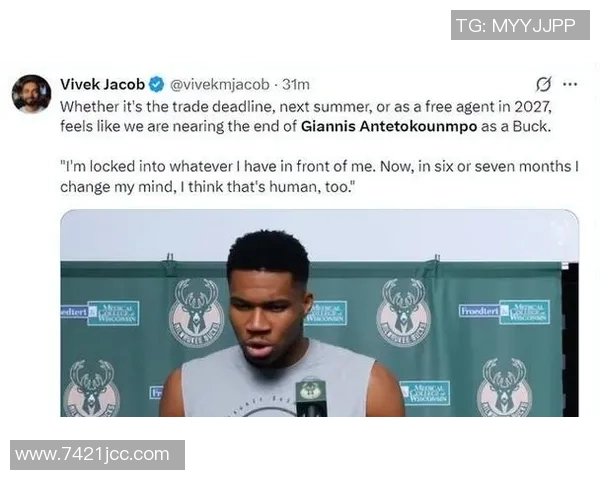The height and width of the screenshot is (480, 600).
Task: Click the "I'm locked into" quote text
Action: (319, 176)
